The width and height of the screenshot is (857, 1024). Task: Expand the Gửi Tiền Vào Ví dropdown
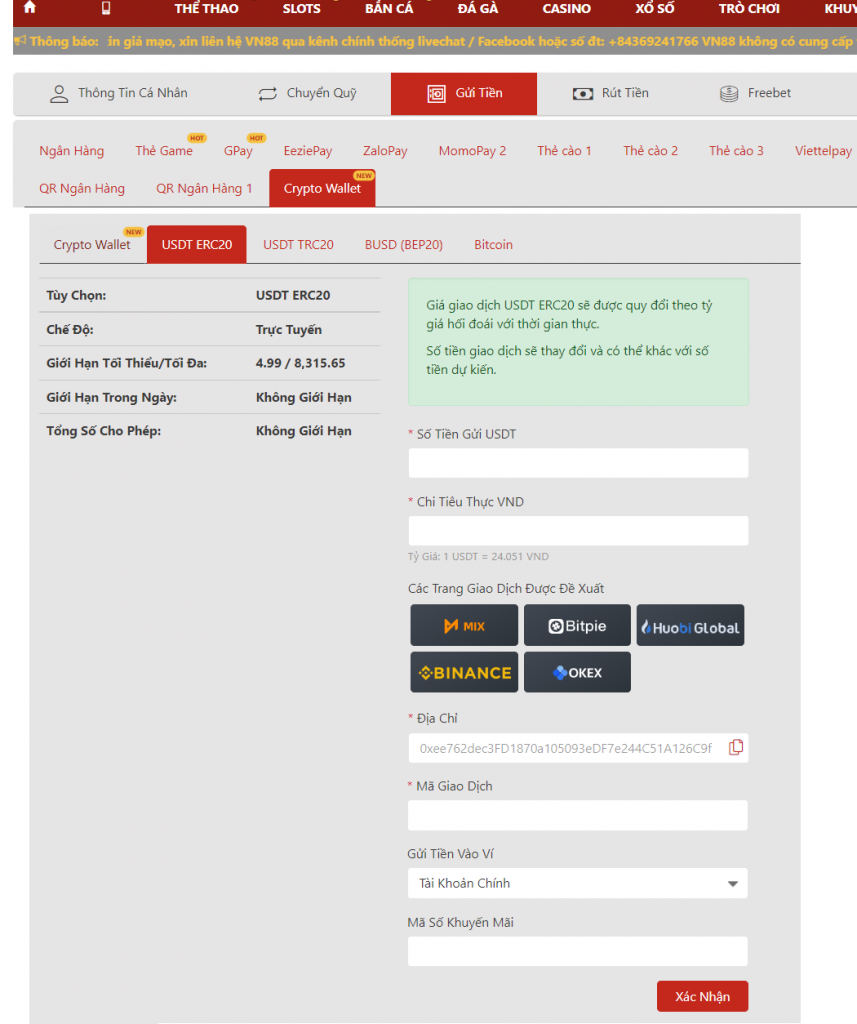tap(577, 883)
